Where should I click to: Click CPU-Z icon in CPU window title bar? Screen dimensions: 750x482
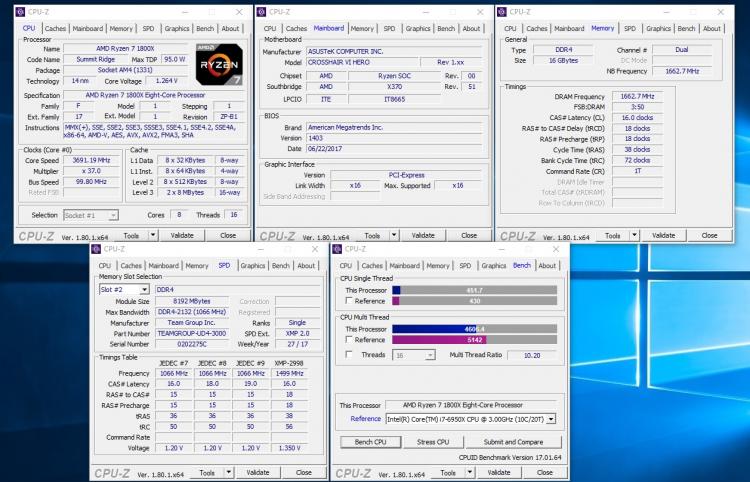[20, 11]
